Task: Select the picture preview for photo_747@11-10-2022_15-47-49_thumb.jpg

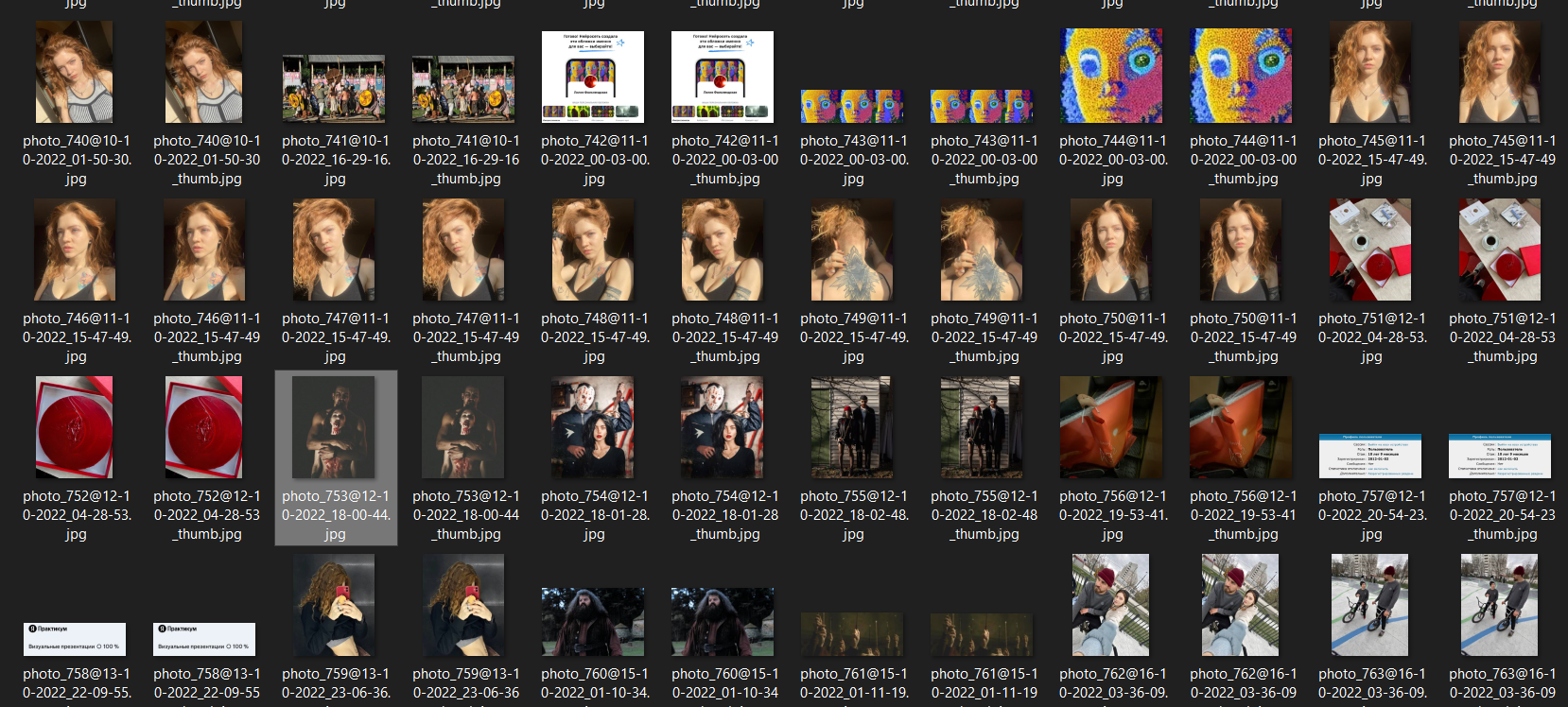Action: pos(463,250)
